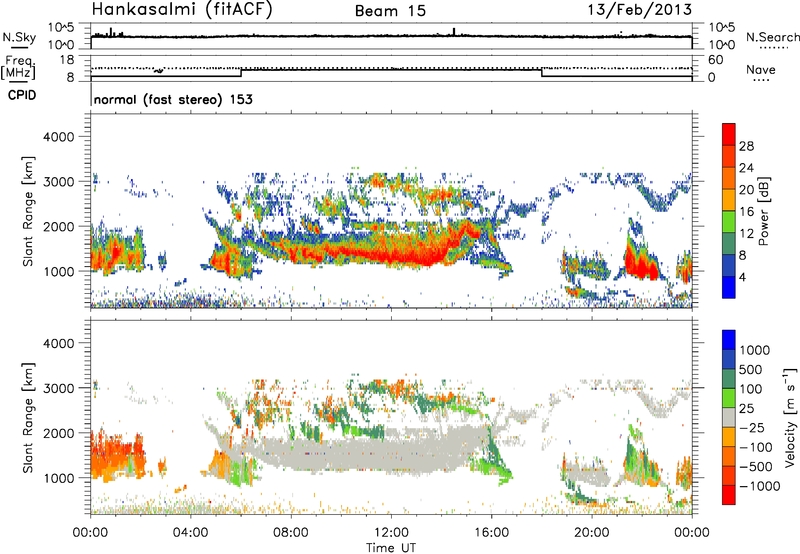The height and width of the screenshot is (554, 800).
Task: Click 'Slant Range [km]' label of velocity panel
Action: 29,417
